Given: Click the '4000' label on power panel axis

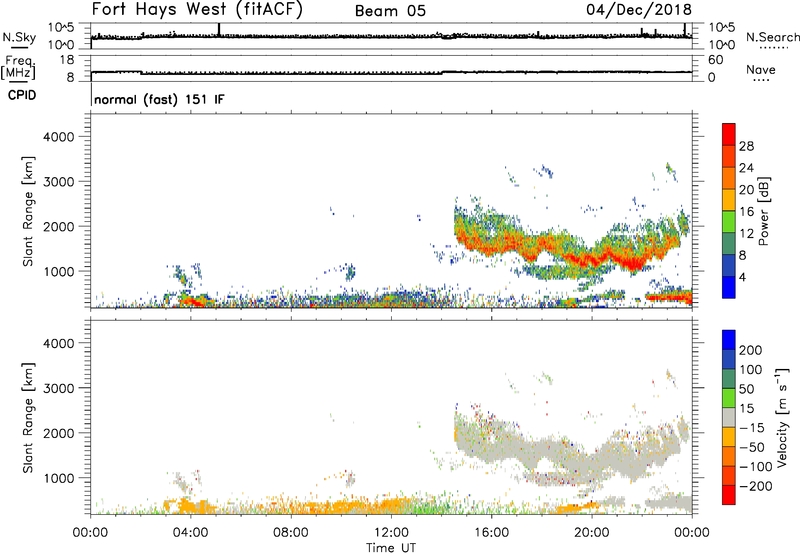Looking at the screenshot, I should [x=58, y=137].
